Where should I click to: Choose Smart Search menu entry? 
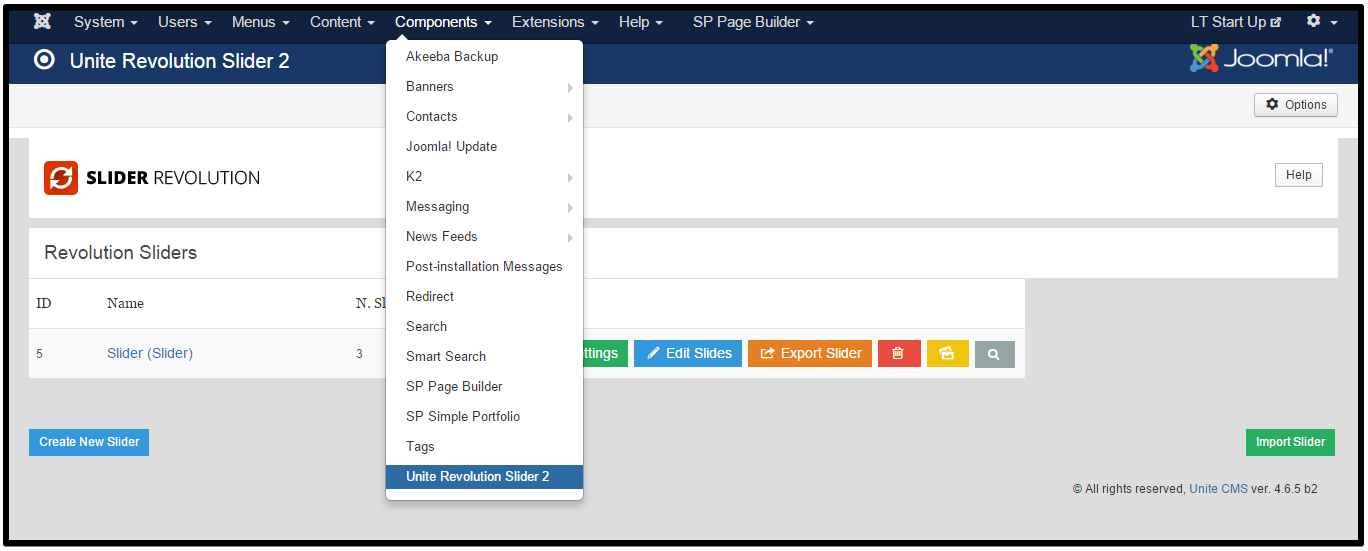pyautogui.click(x=484, y=357)
